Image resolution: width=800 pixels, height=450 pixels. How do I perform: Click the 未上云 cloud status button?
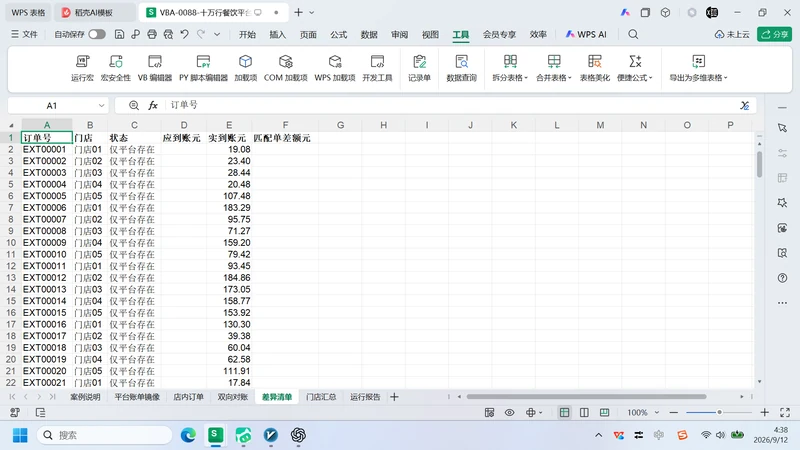[x=732, y=34]
